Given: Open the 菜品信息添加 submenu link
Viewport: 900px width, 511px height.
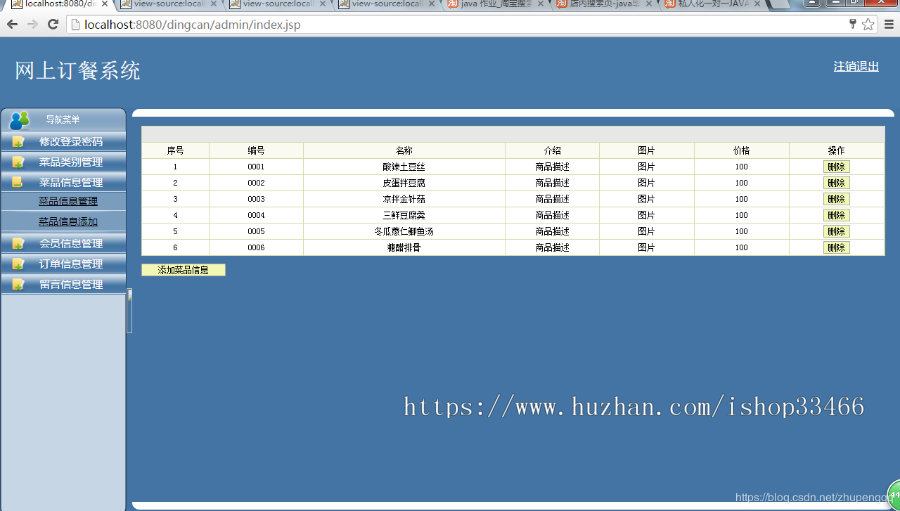Looking at the screenshot, I should tap(68, 222).
